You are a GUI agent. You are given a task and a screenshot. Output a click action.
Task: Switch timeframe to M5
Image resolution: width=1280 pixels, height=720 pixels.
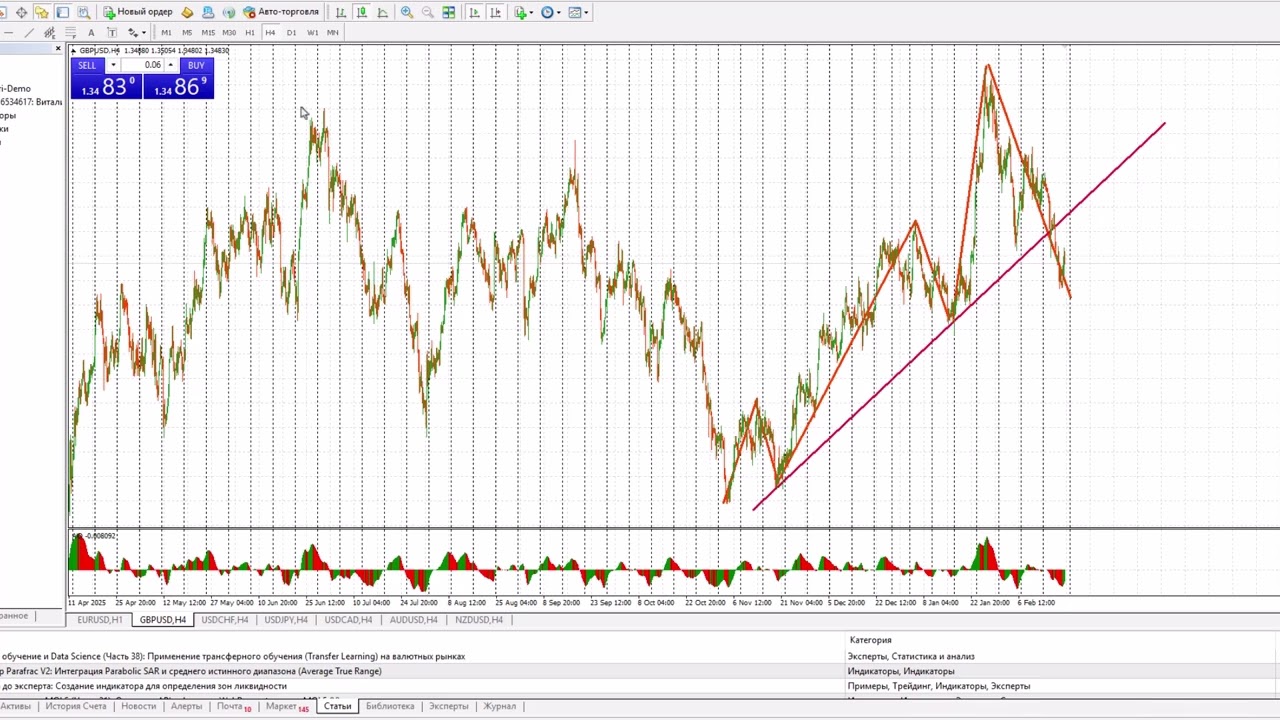point(187,33)
